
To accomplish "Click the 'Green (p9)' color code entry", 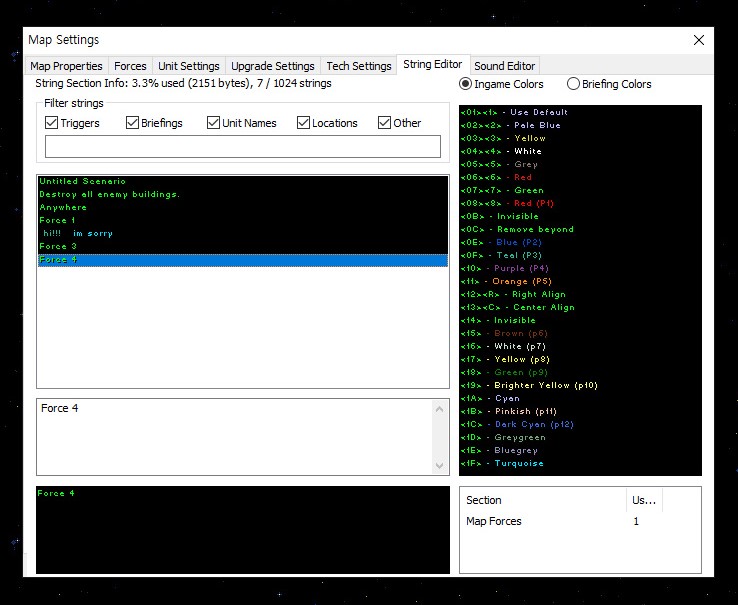I will (x=504, y=372).
